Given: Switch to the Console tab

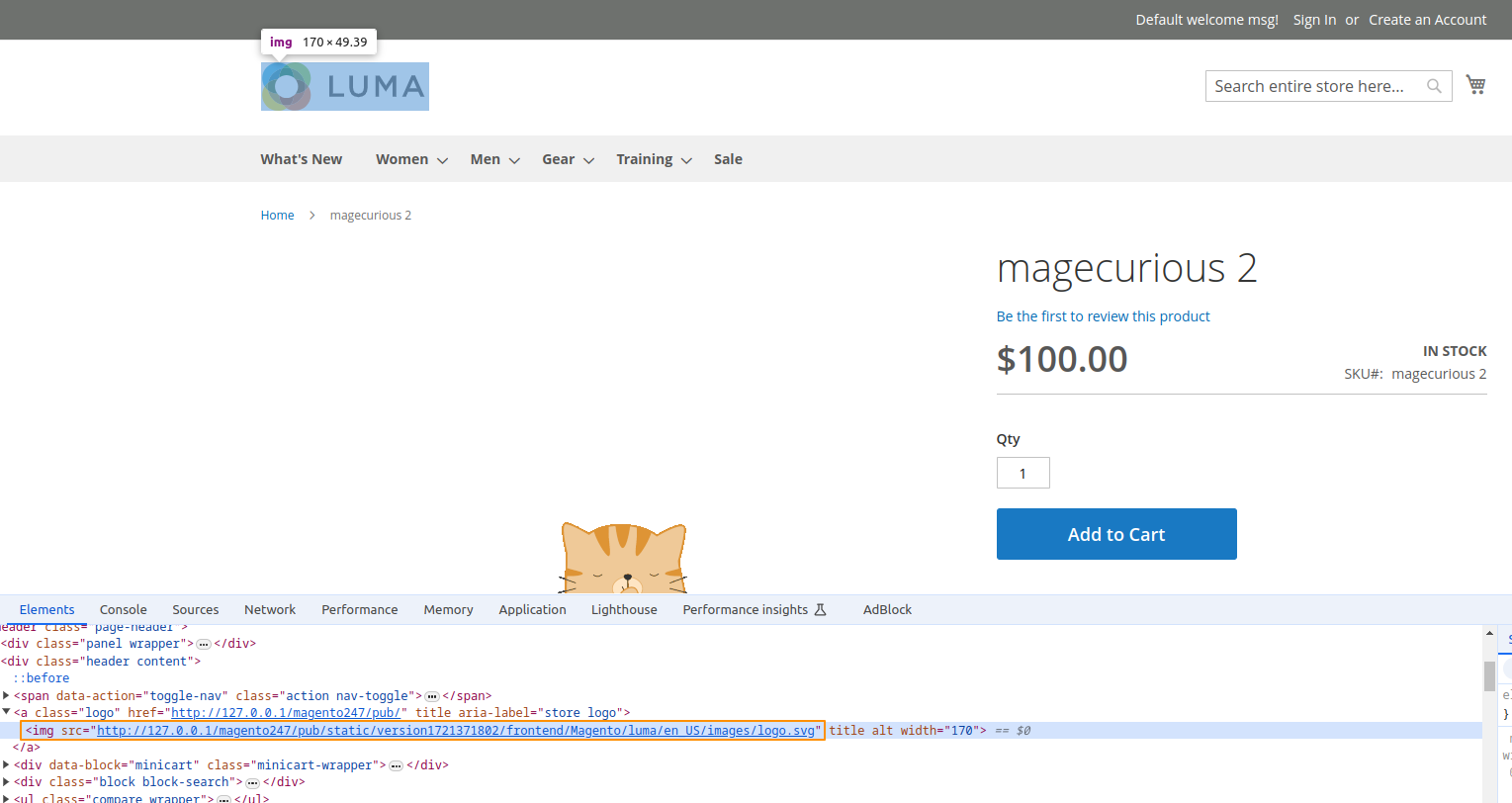Looking at the screenshot, I should (x=123, y=609).
